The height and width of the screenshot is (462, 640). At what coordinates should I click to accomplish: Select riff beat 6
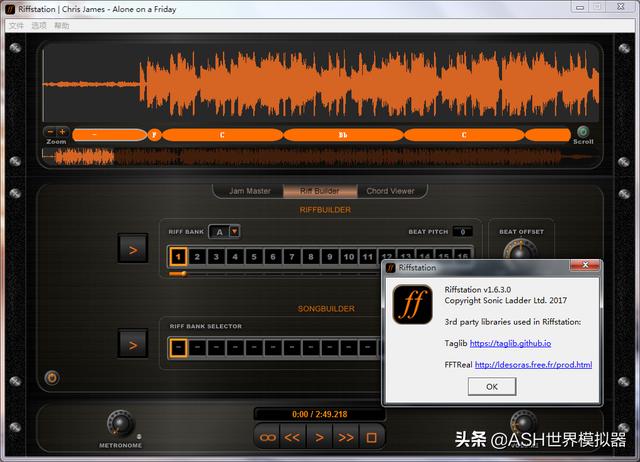(273, 257)
